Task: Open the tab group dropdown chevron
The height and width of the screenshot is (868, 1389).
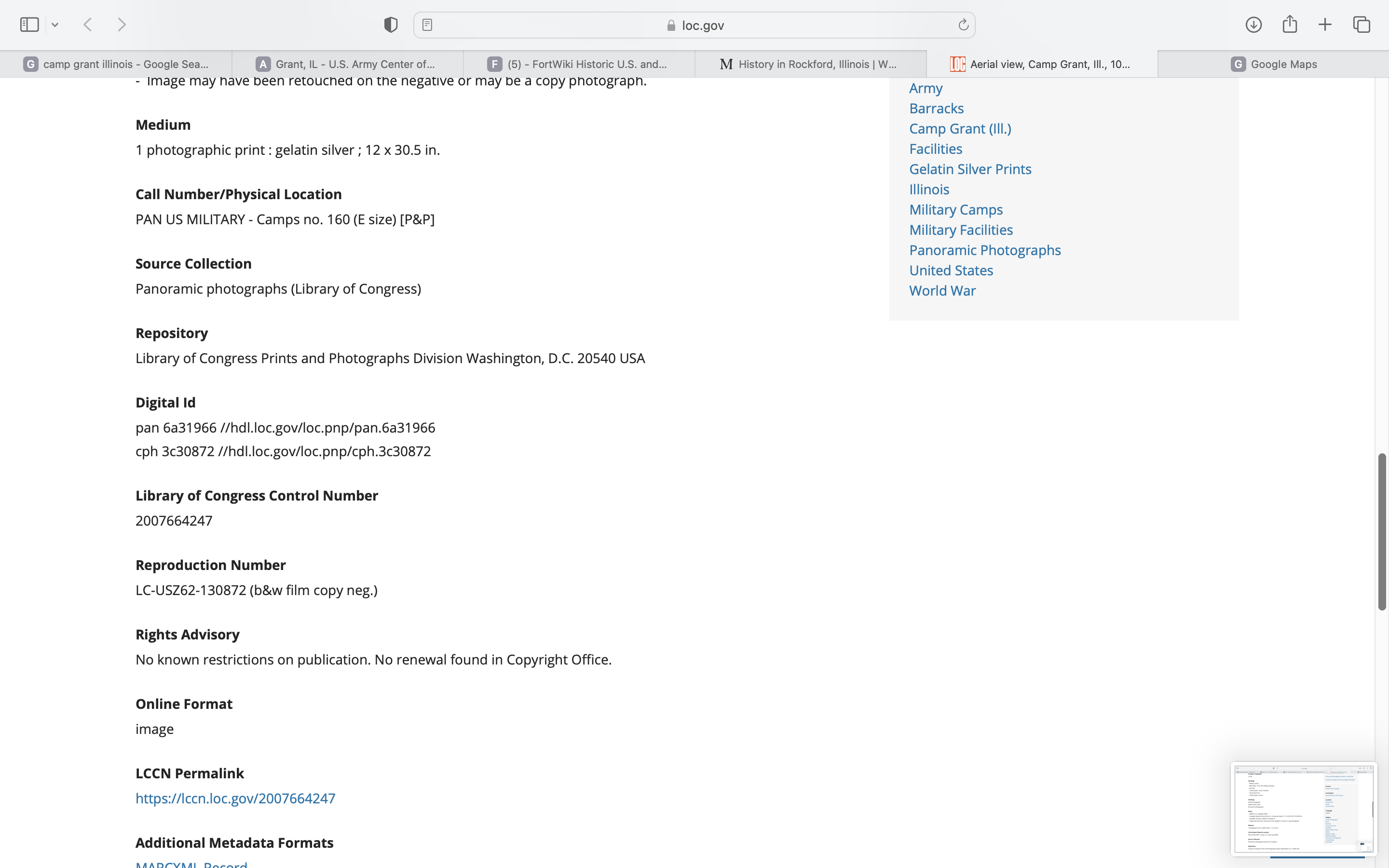Action: 55,25
